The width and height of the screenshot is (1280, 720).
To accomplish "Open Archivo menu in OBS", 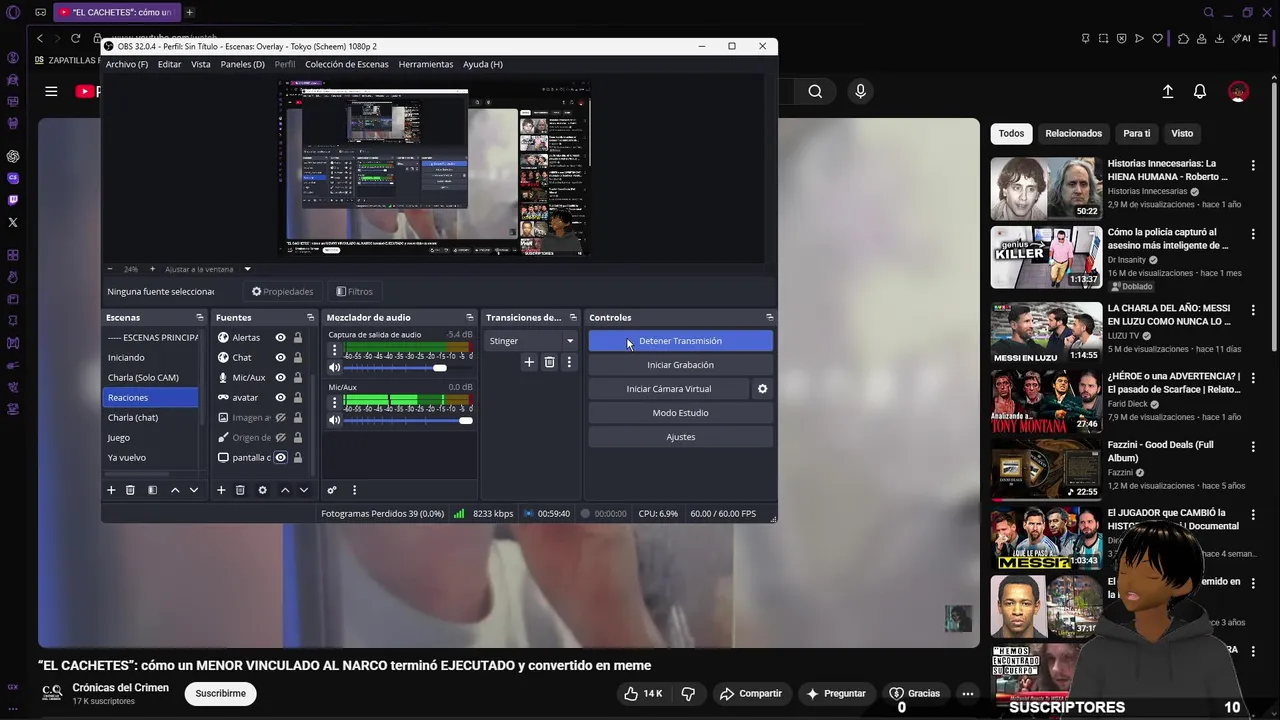I will click(127, 64).
